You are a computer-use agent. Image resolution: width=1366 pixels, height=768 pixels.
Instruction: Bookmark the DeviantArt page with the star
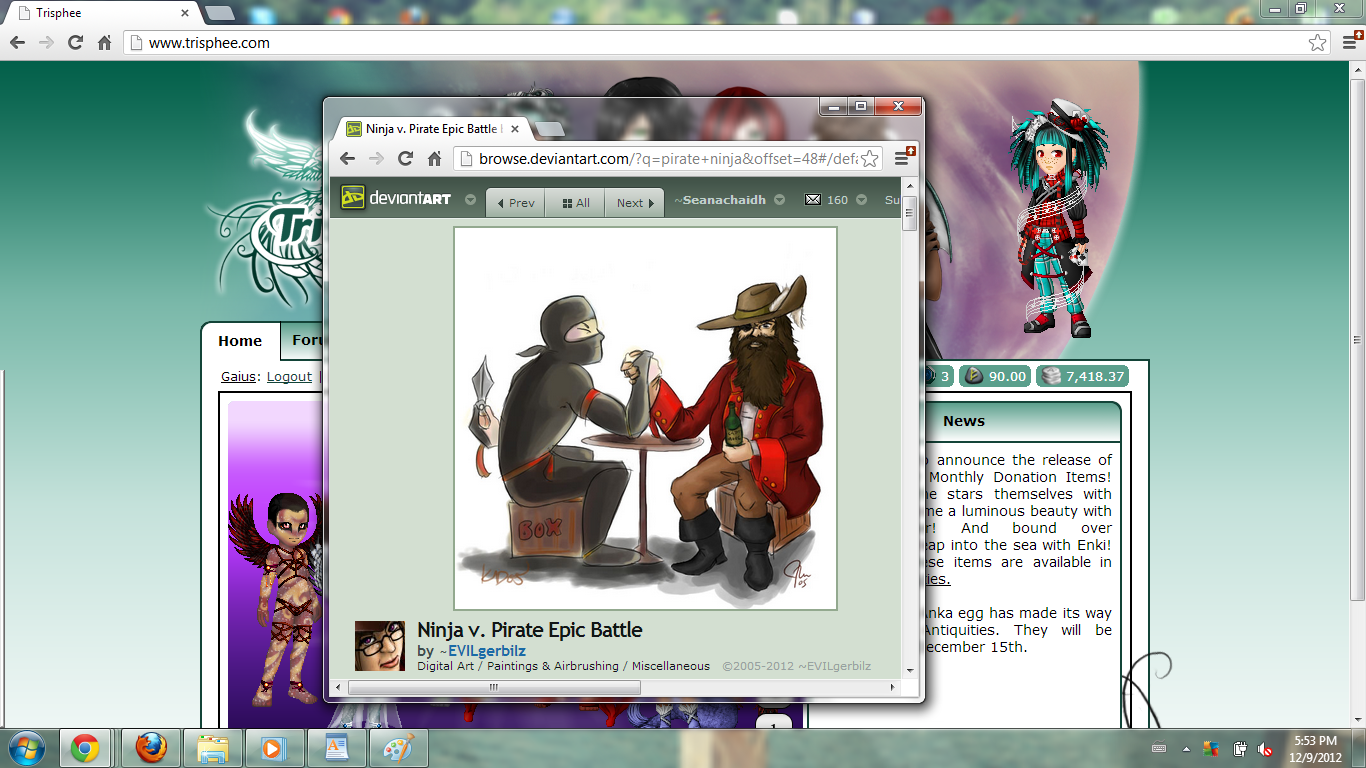(x=870, y=159)
